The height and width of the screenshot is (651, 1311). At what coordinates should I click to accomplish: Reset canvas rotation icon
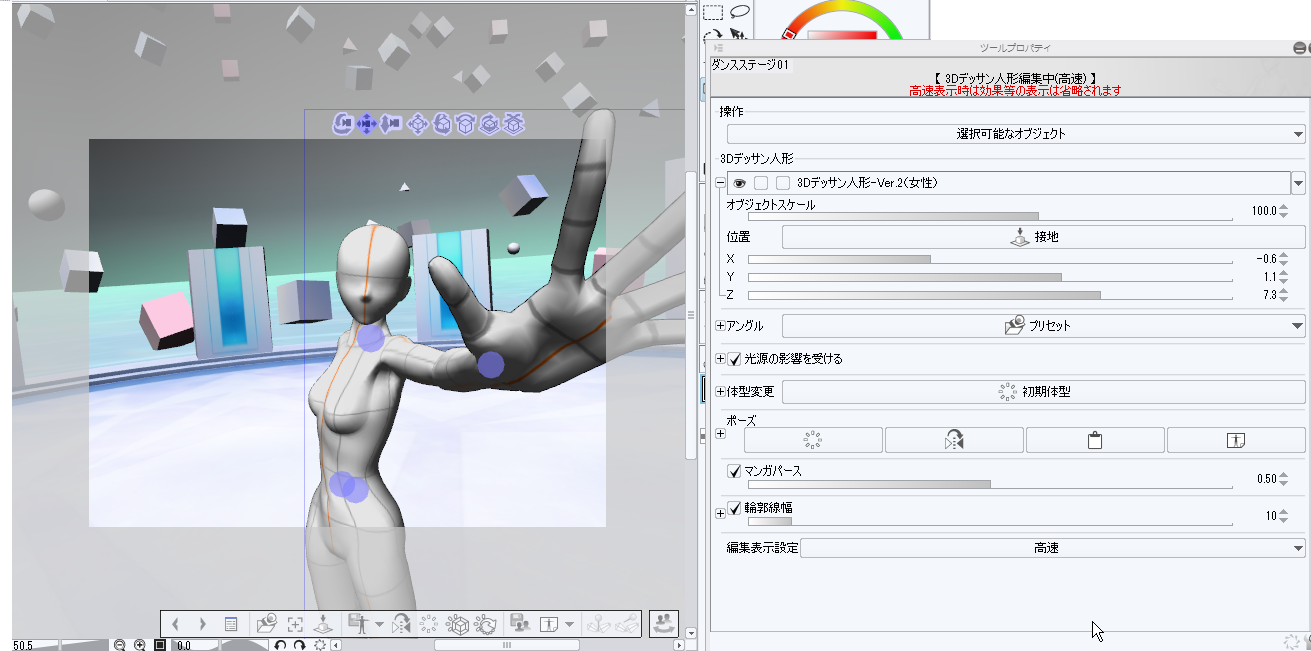tap(320, 645)
